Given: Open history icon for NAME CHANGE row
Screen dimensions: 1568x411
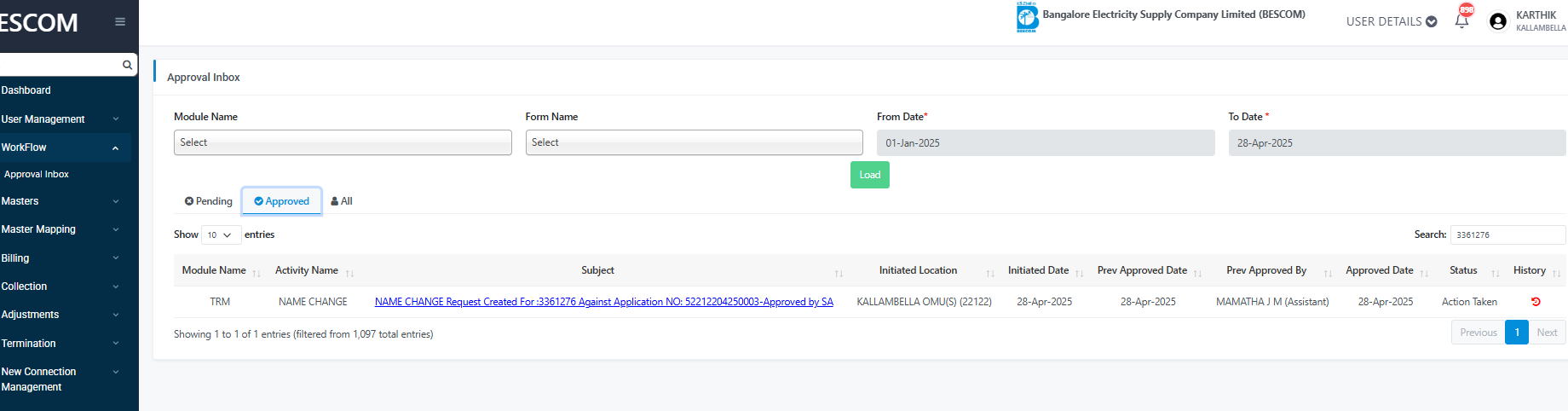Looking at the screenshot, I should point(1536,302).
